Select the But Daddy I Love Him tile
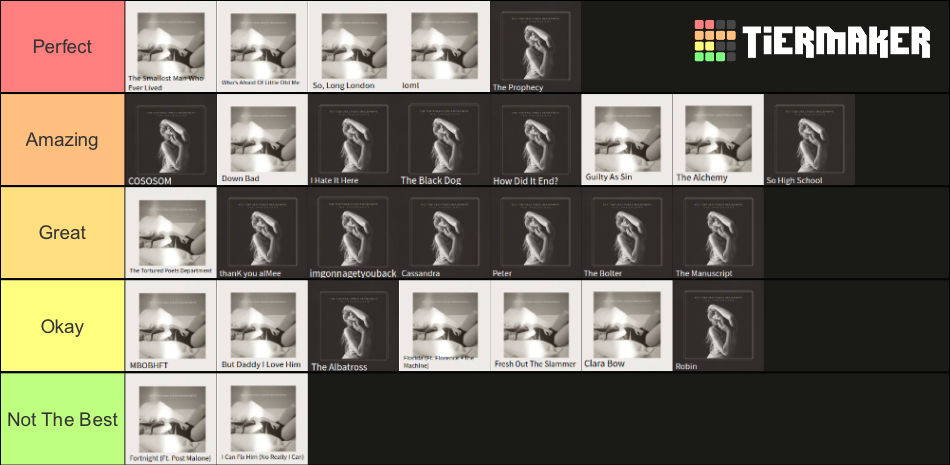This screenshot has height=465, width=950. 261,326
